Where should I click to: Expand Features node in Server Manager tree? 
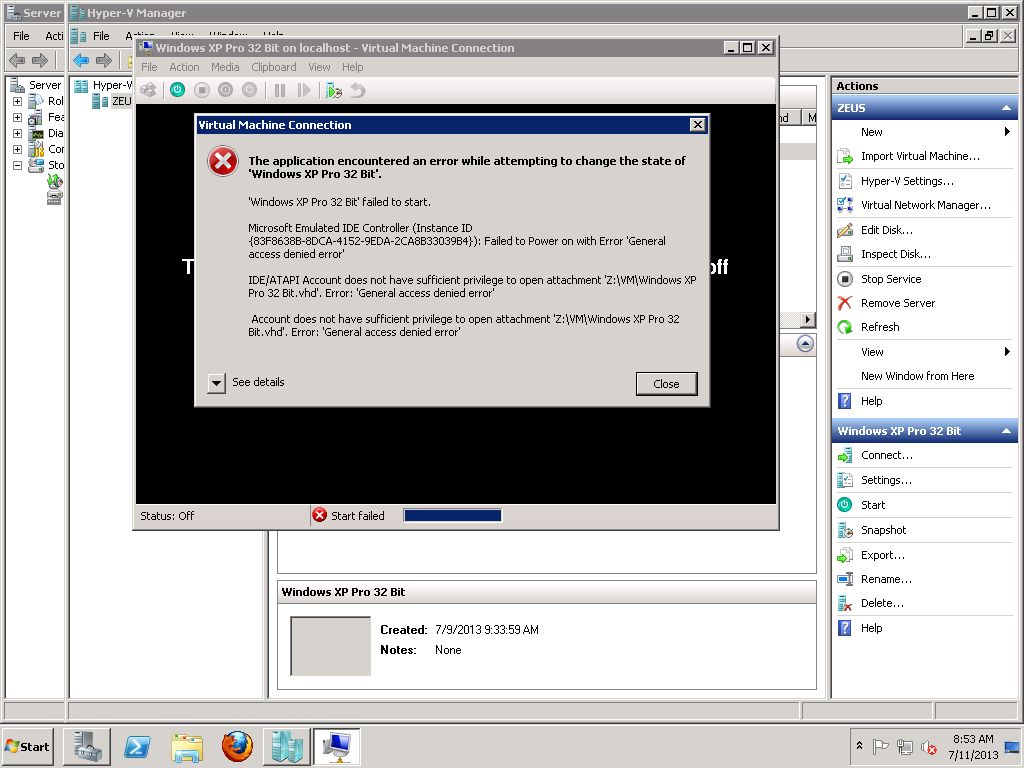(18, 118)
